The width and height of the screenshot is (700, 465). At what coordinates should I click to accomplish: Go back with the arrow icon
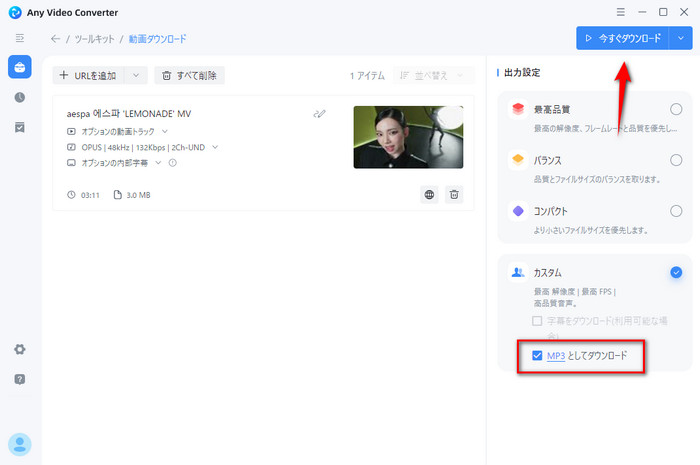[55, 39]
